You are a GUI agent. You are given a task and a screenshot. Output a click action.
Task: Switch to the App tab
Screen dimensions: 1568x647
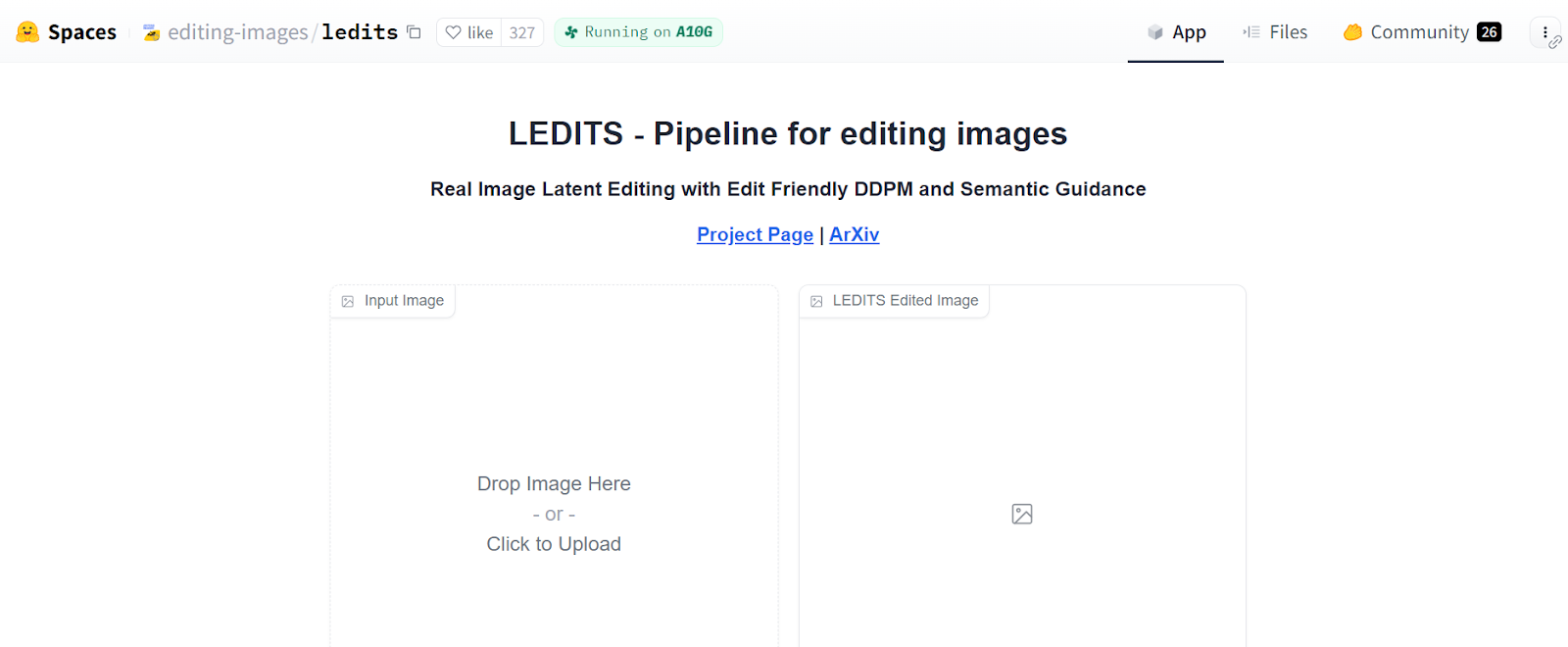coord(1176,32)
